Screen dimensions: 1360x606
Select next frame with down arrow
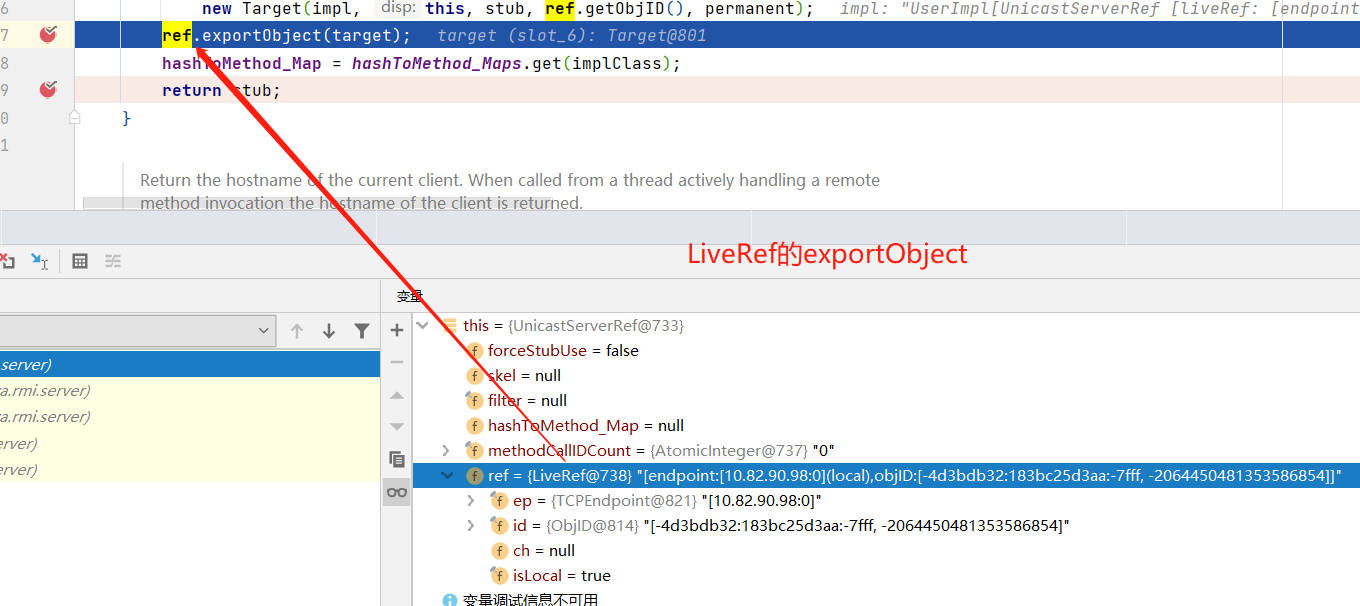coord(329,331)
